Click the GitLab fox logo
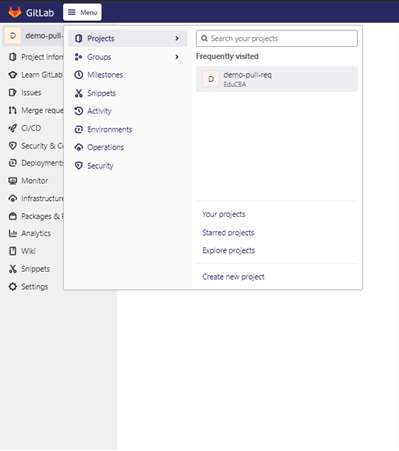This screenshot has height=451, width=399. tap(15, 12)
